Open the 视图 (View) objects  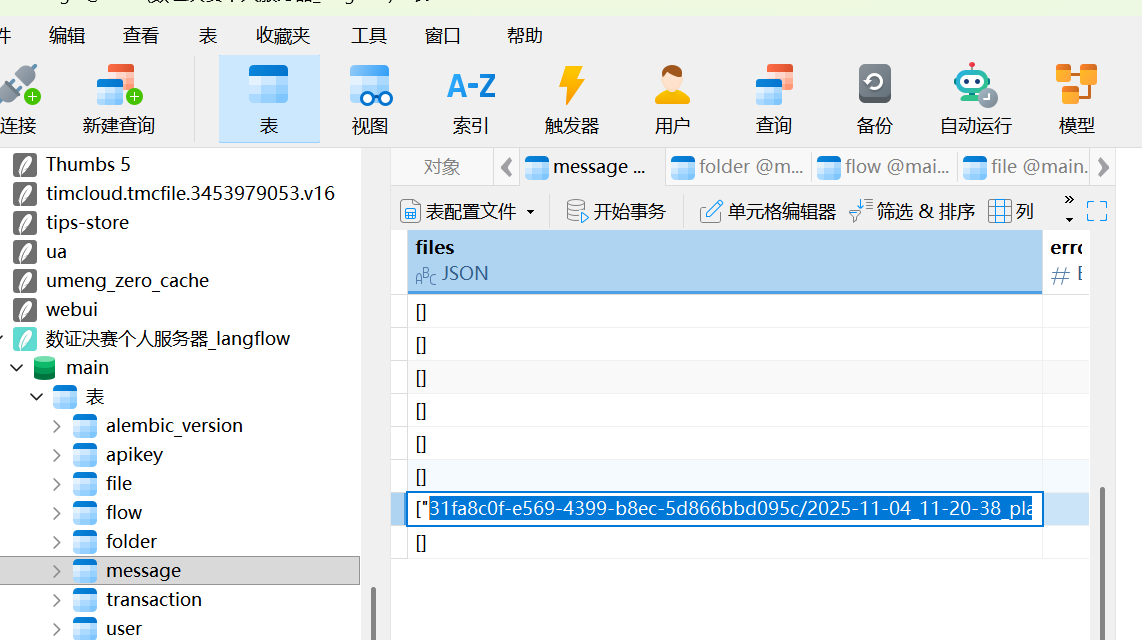[x=370, y=99]
